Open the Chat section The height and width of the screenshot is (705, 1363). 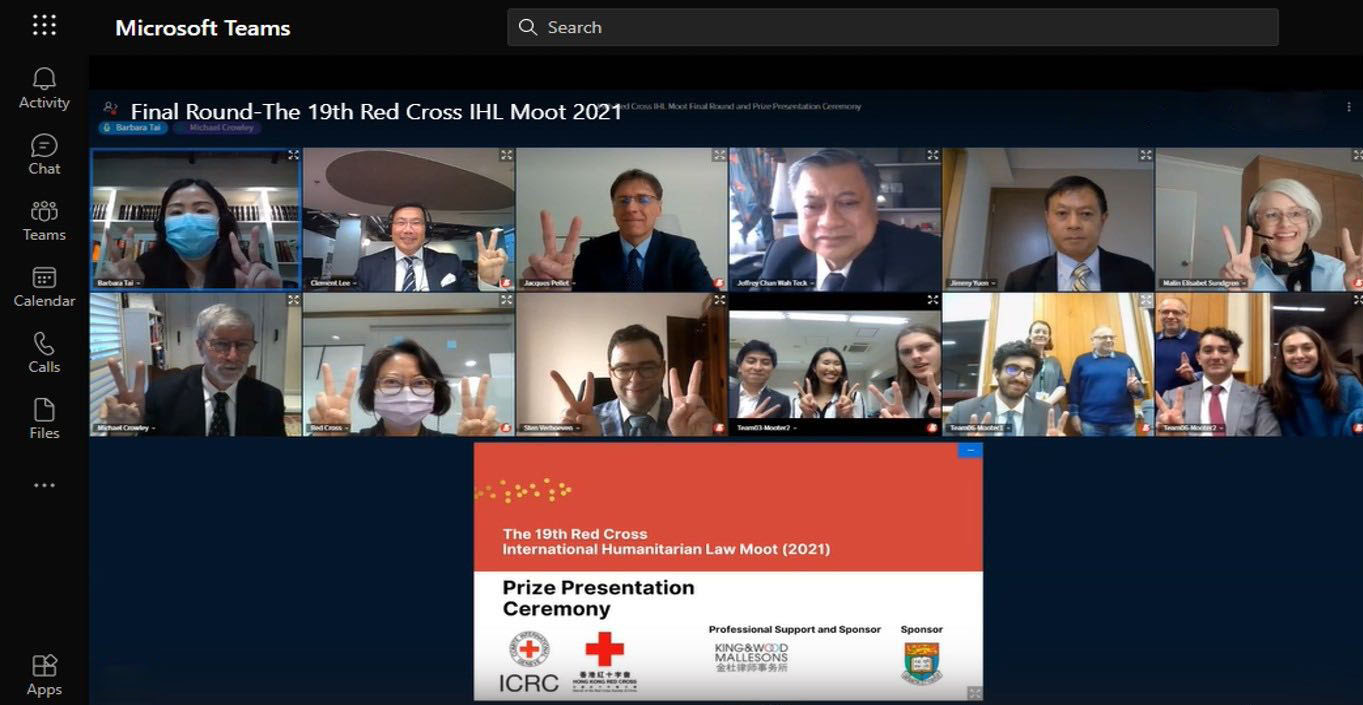44,154
